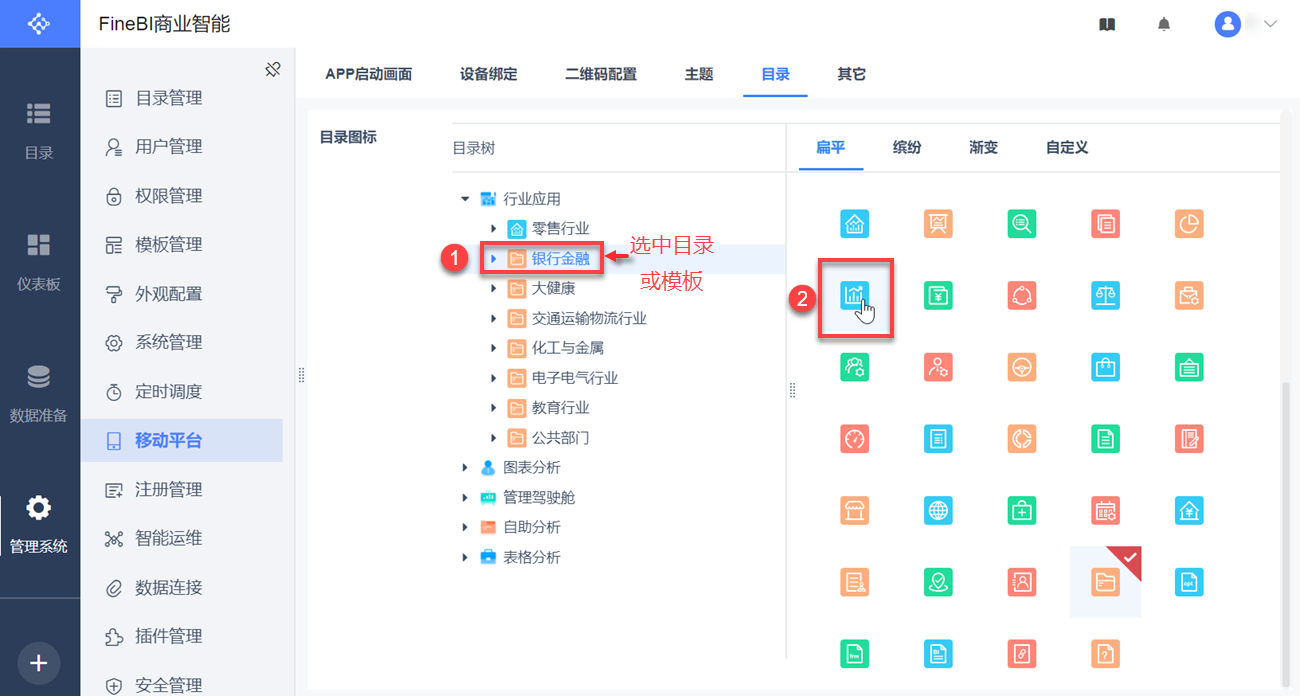Expand the 图表分析 directory node

point(465,468)
